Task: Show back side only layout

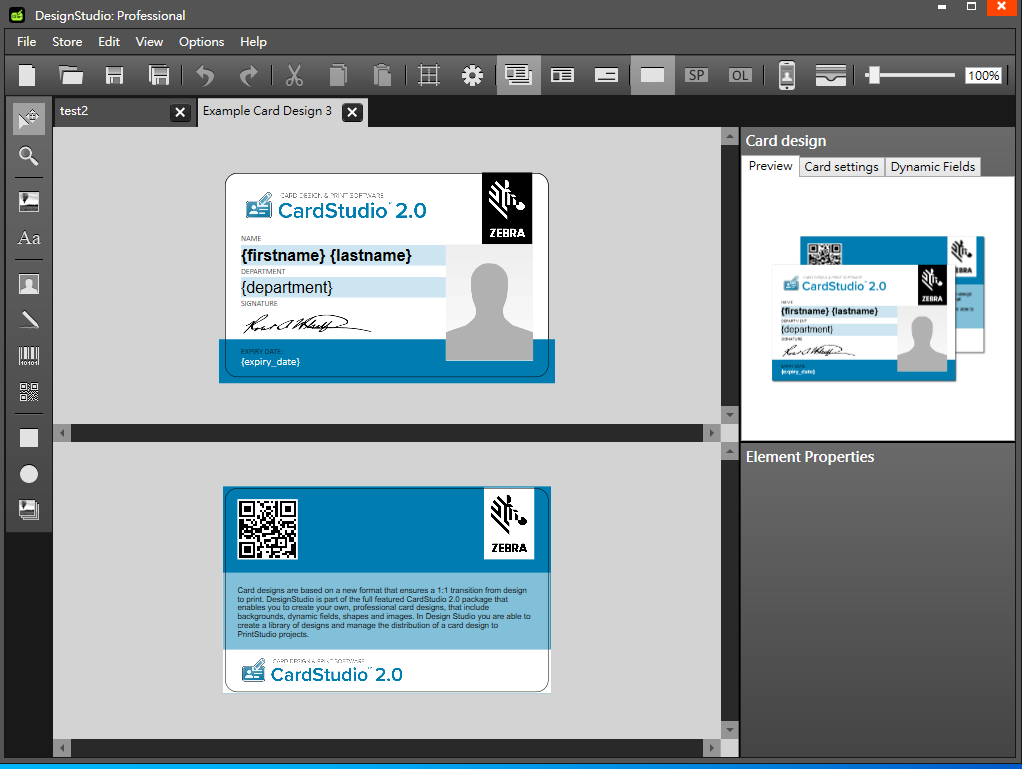Action: [x=606, y=76]
